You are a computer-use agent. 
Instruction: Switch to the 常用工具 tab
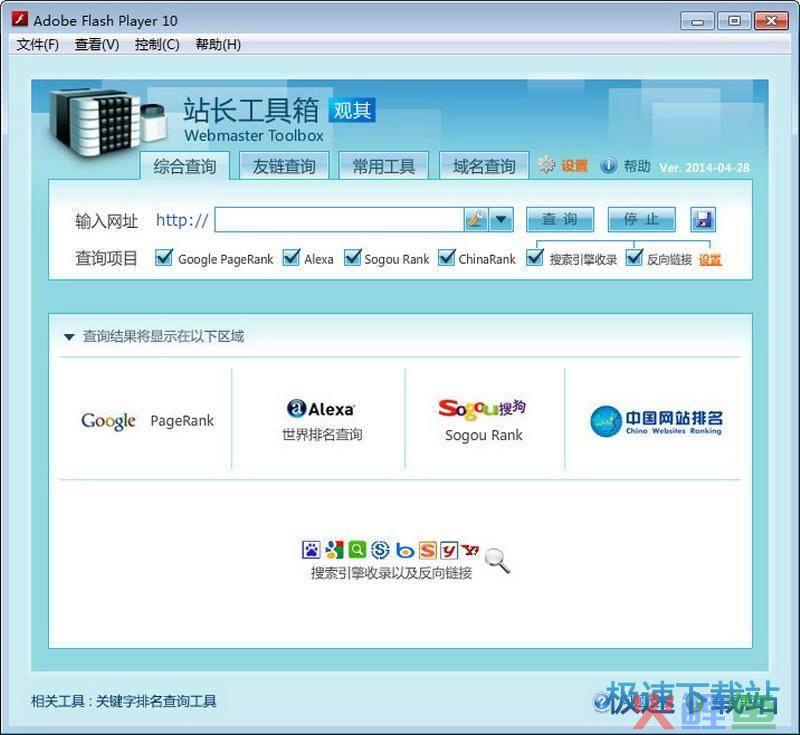384,166
